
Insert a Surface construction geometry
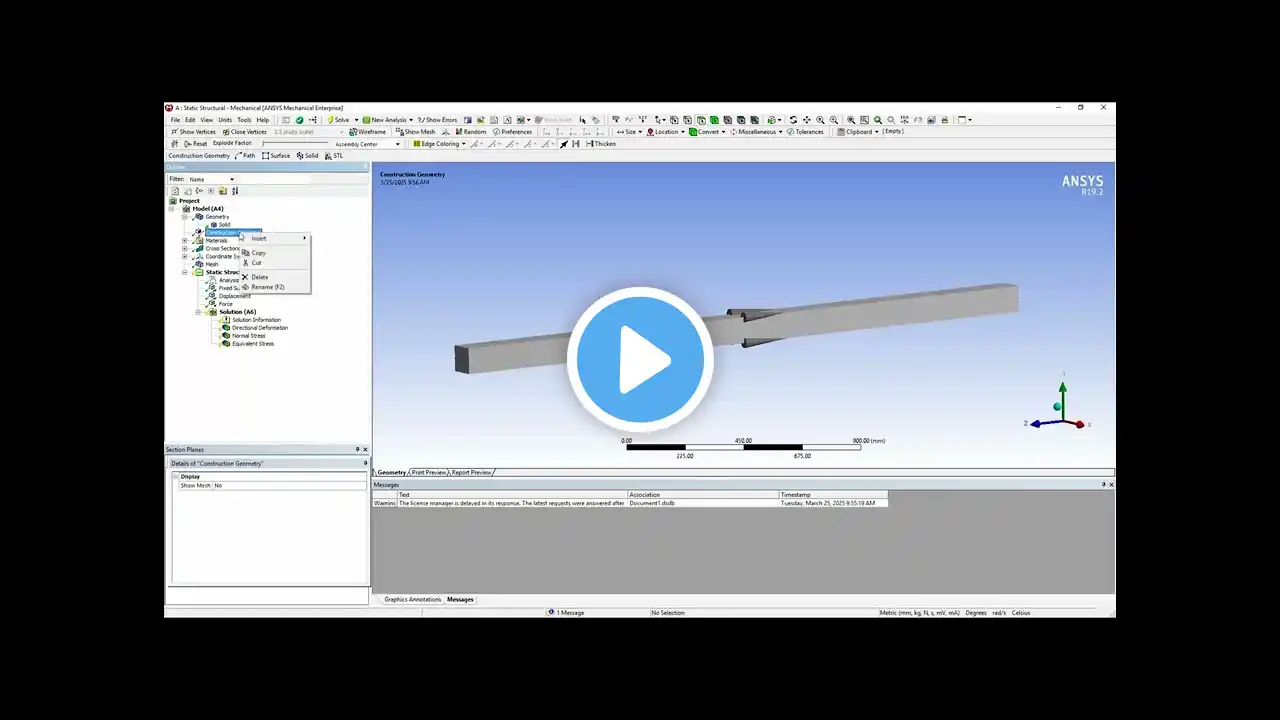point(276,156)
